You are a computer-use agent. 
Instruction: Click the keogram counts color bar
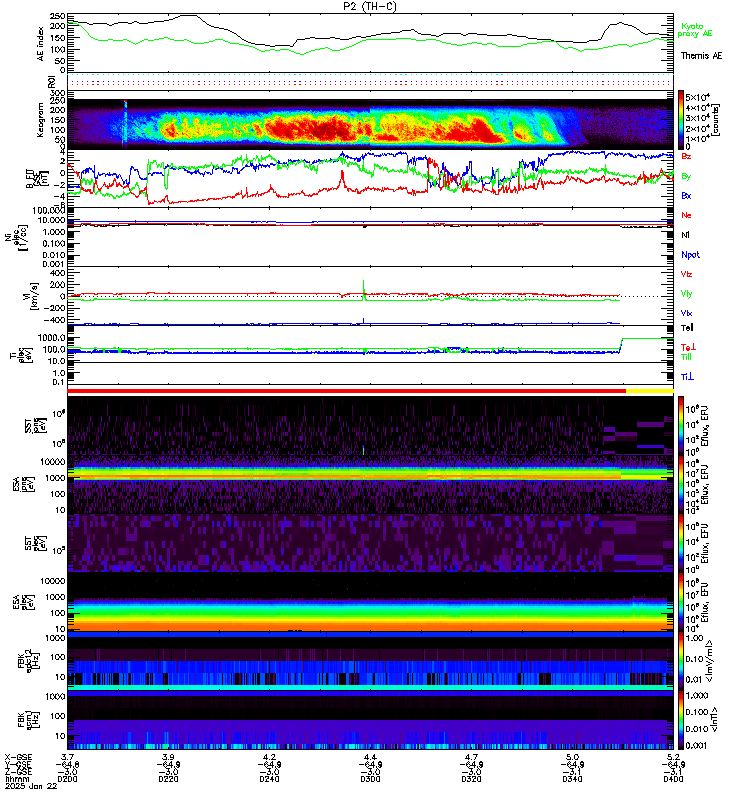pos(681,120)
